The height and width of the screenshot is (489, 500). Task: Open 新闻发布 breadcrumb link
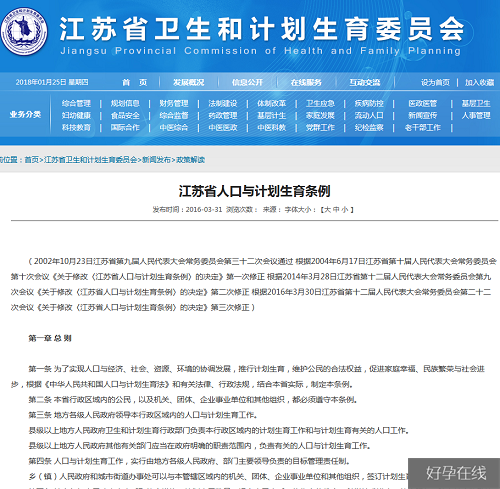pos(156,160)
